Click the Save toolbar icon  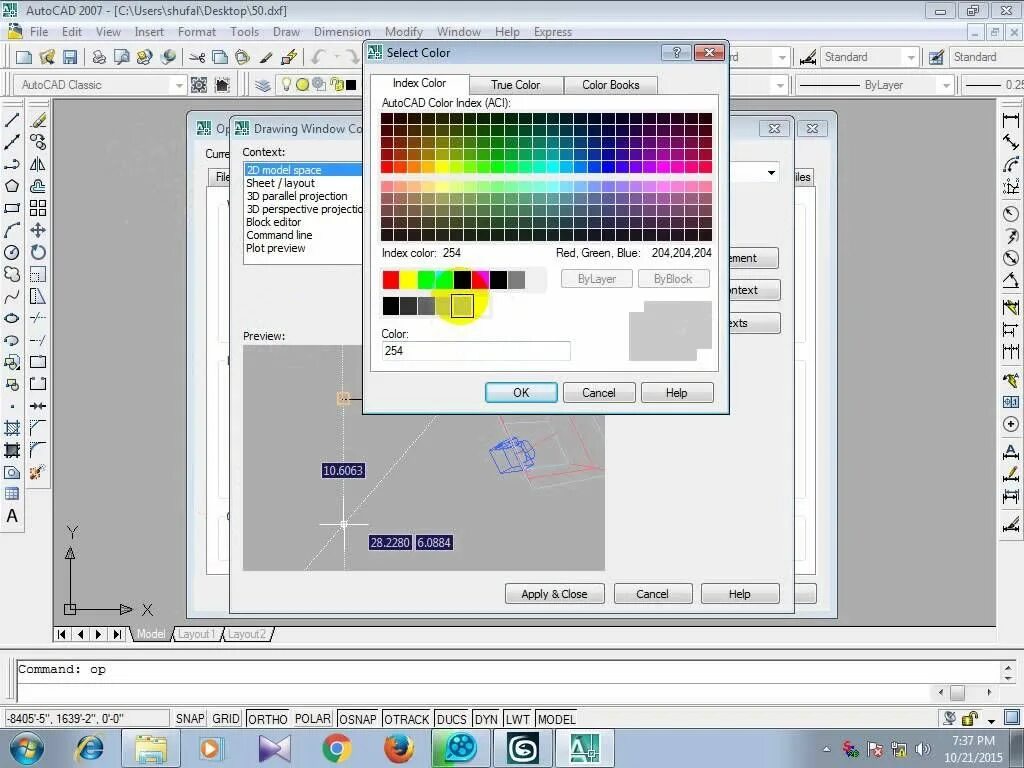[70, 57]
